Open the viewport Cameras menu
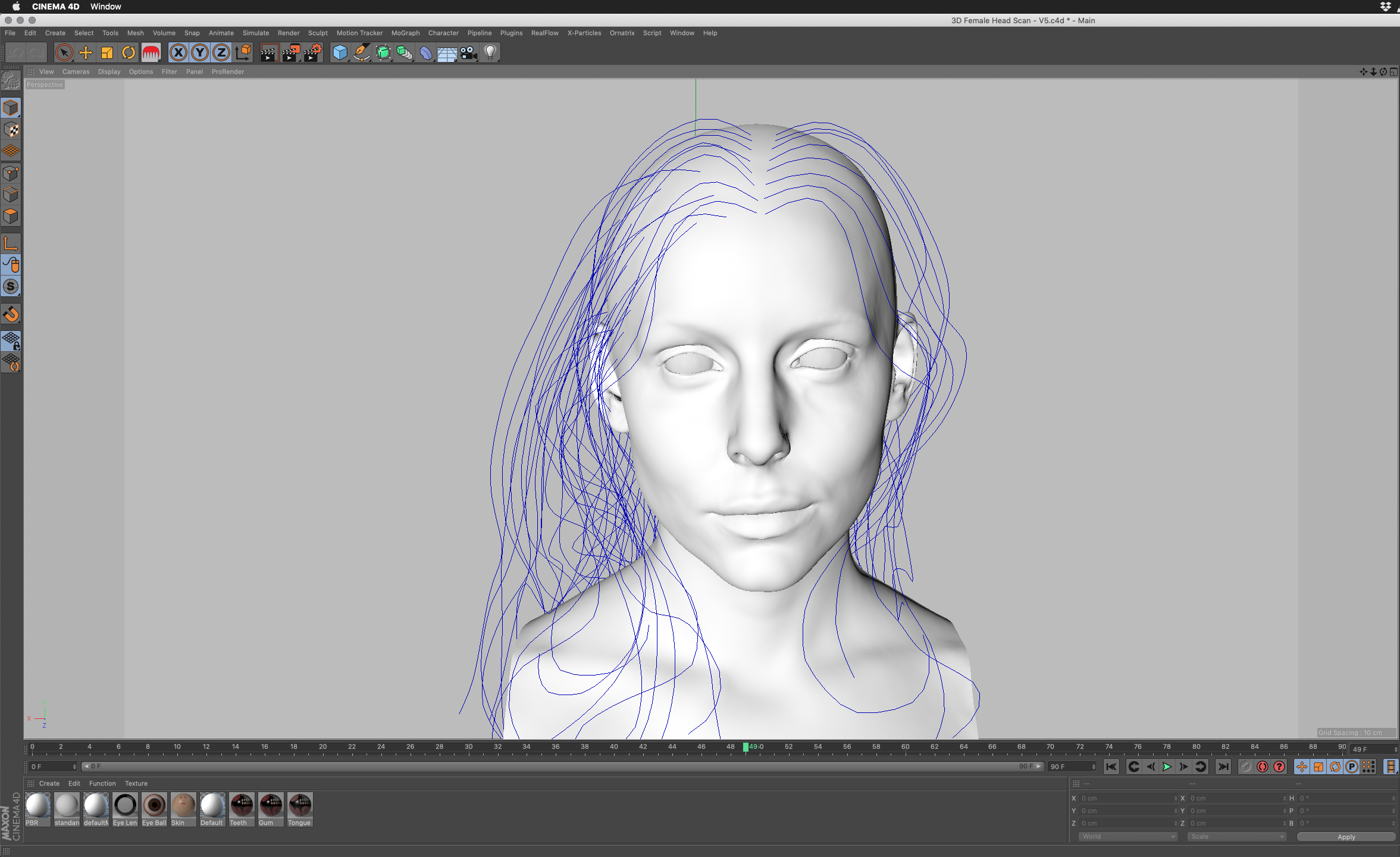The image size is (1400, 857). click(76, 71)
